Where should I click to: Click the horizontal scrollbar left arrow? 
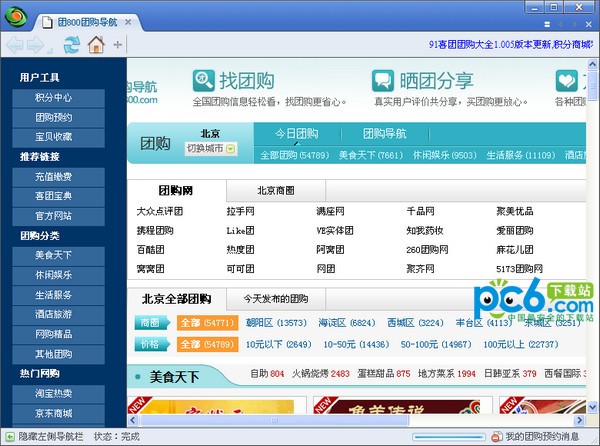[133, 420]
